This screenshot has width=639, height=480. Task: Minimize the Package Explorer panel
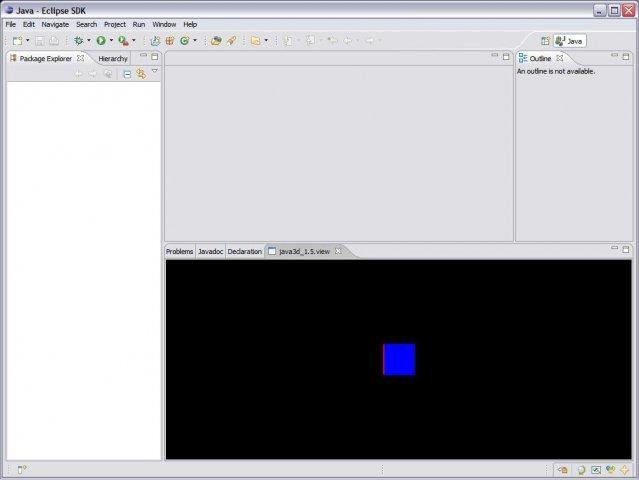point(143,55)
